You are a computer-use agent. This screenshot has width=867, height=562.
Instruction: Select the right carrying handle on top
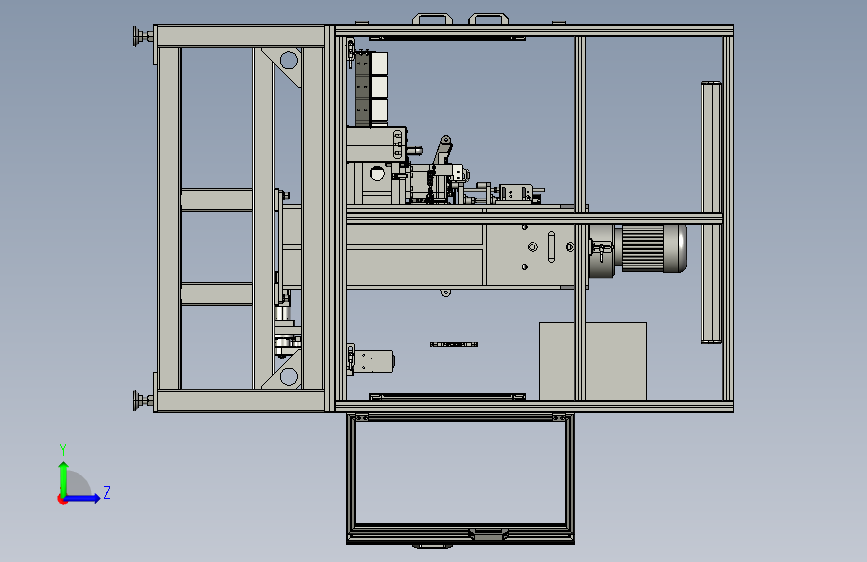pyautogui.click(x=489, y=19)
